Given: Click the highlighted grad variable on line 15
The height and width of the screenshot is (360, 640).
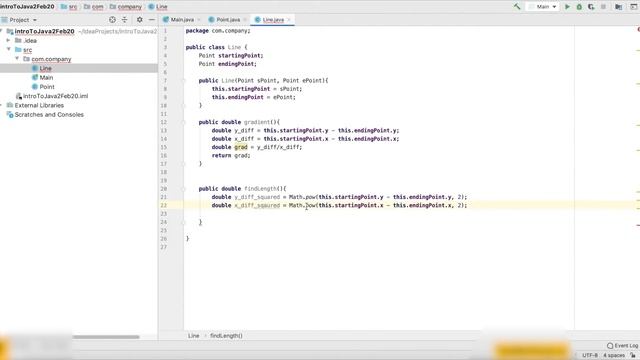Looking at the screenshot, I should coord(241,147).
